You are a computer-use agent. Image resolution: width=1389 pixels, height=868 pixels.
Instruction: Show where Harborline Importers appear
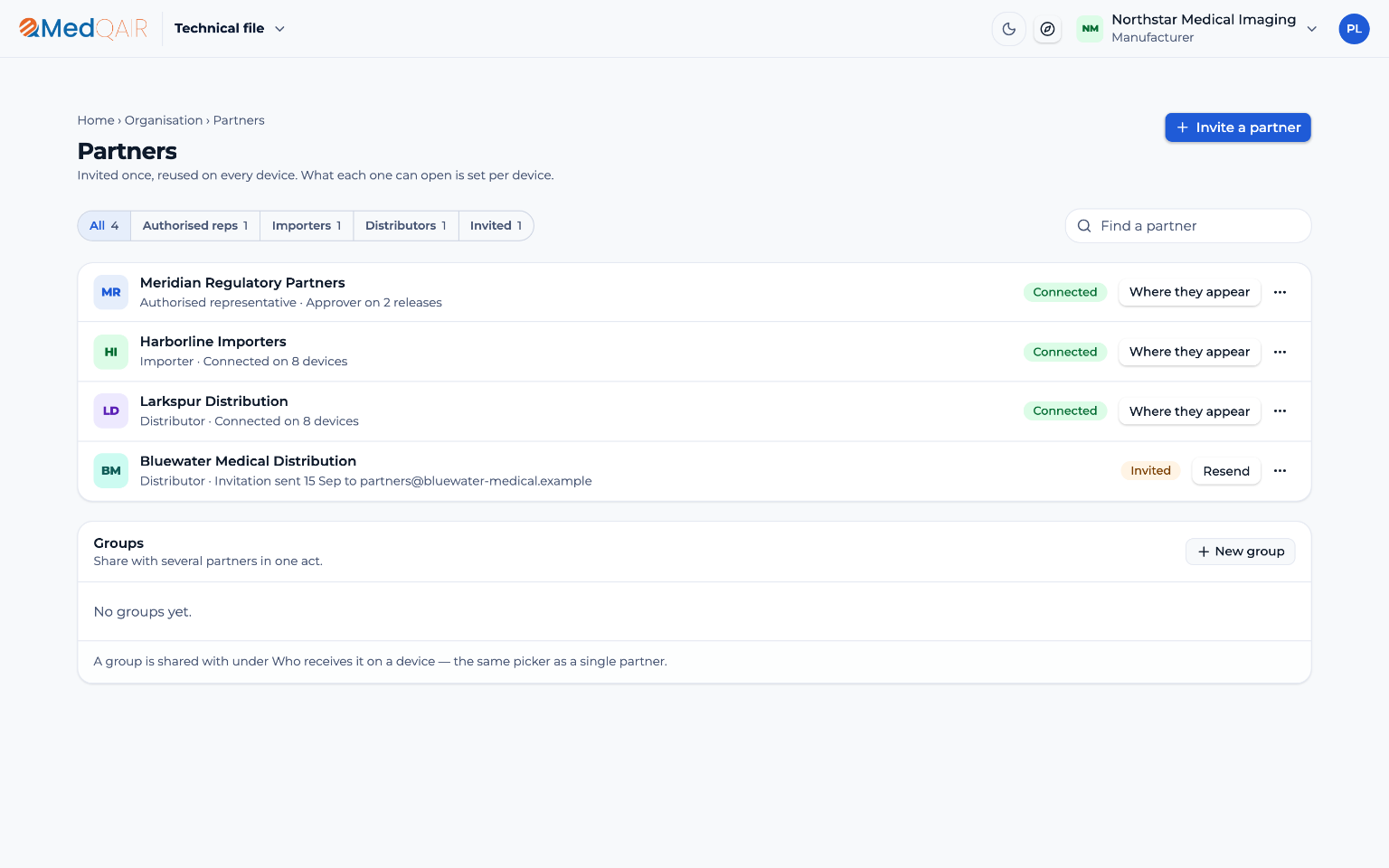[x=1189, y=352]
